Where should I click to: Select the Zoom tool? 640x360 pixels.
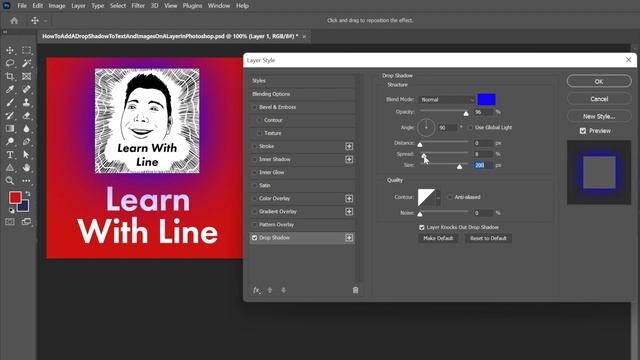coord(10,181)
